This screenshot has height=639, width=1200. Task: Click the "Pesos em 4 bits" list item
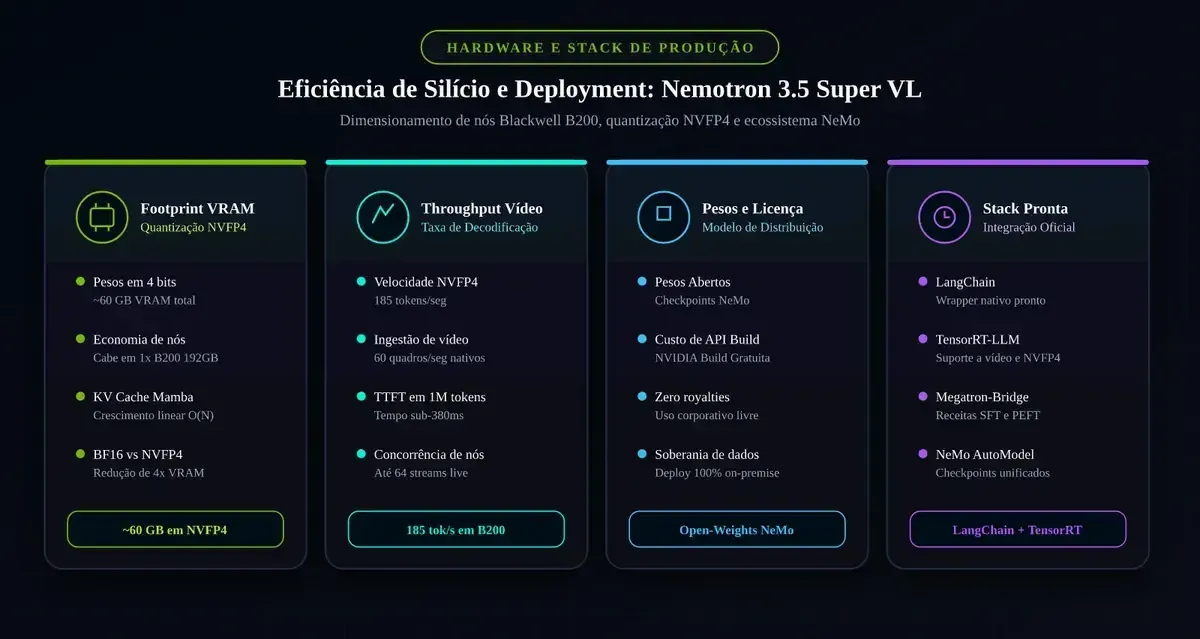134,282
